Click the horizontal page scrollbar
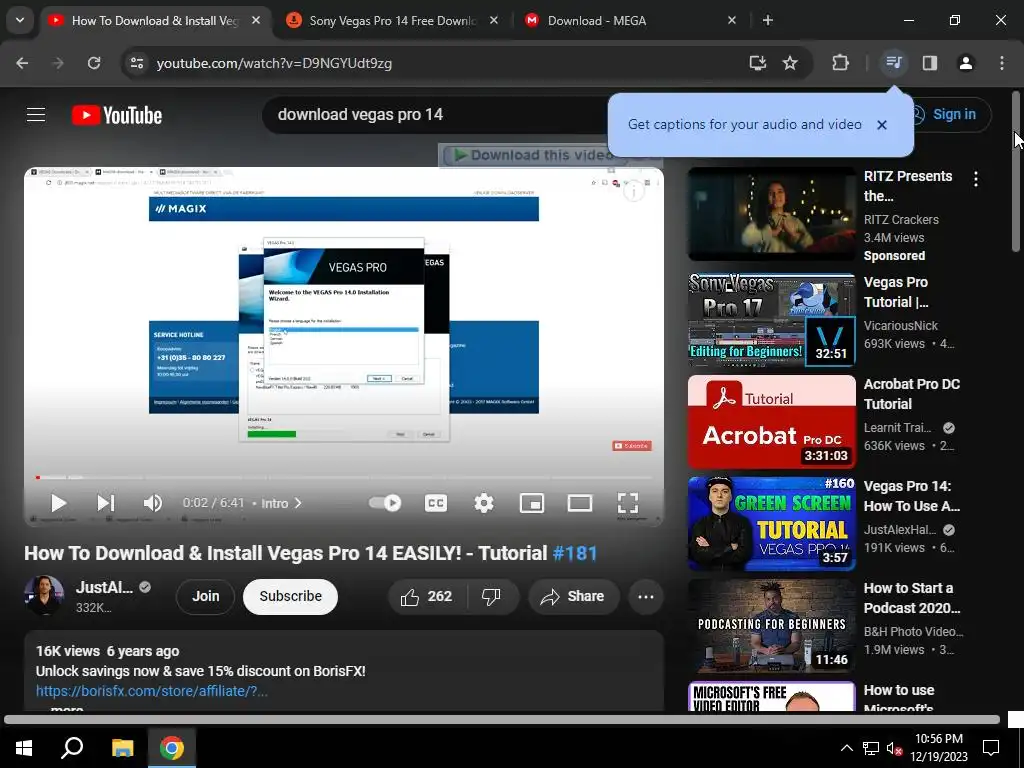This screenshot has height=768, width=1024. click(x=502, y=720)
